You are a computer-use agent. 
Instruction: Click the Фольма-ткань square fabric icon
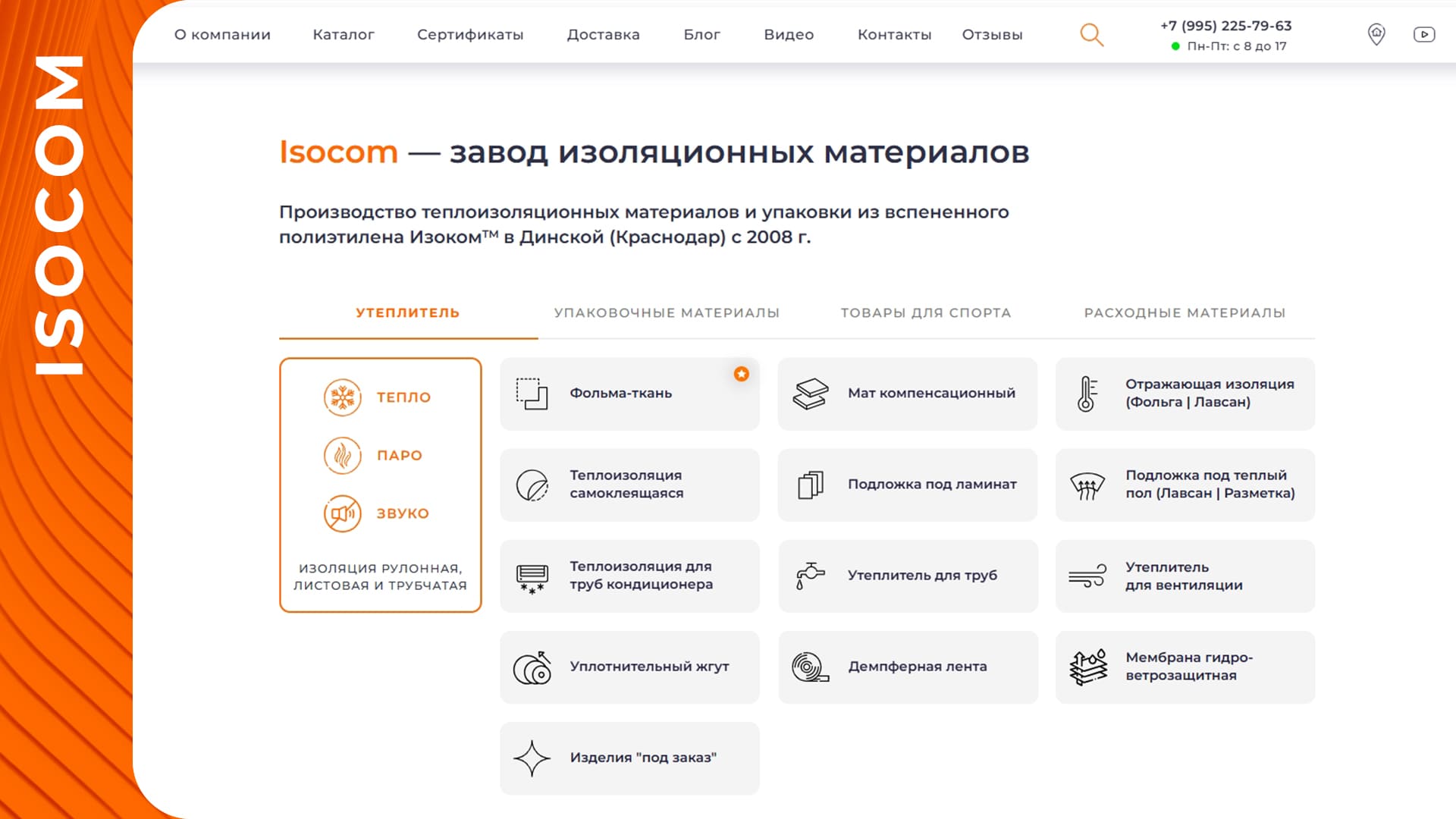tap(532, 394)
